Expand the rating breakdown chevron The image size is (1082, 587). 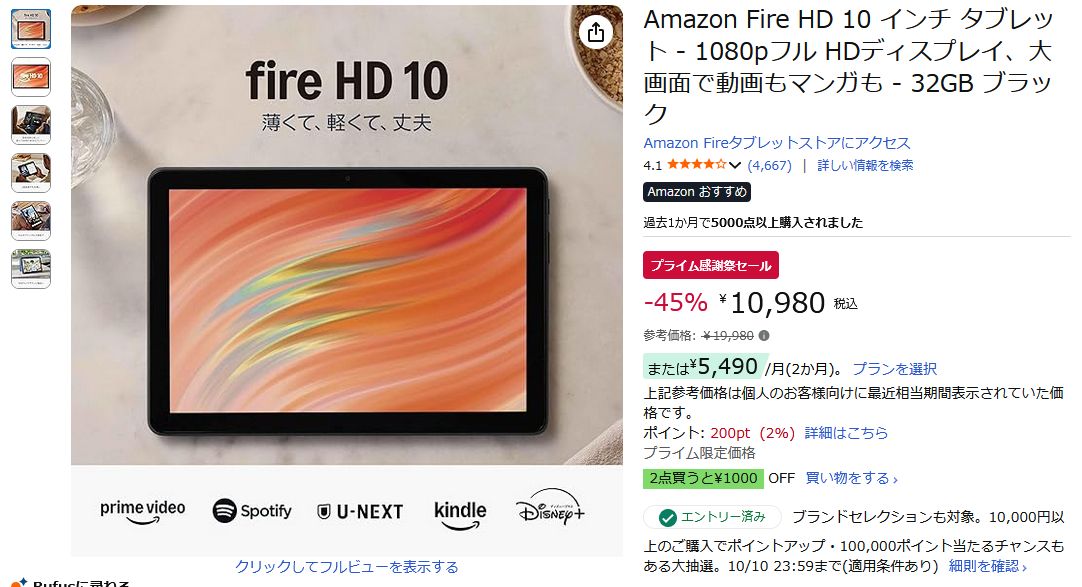[x=735, y=166]
